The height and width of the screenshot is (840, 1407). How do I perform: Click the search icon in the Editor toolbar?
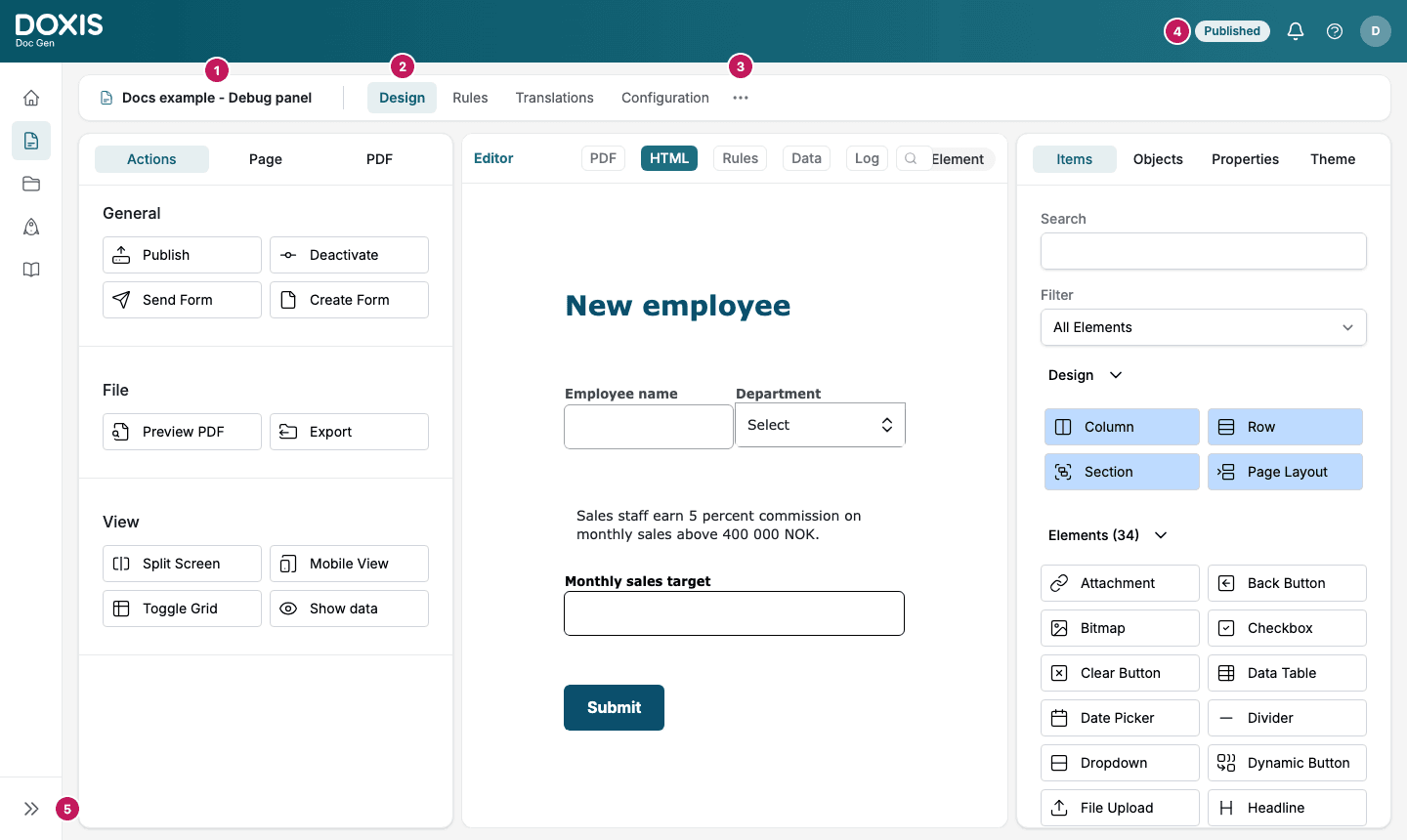point(911,158)
